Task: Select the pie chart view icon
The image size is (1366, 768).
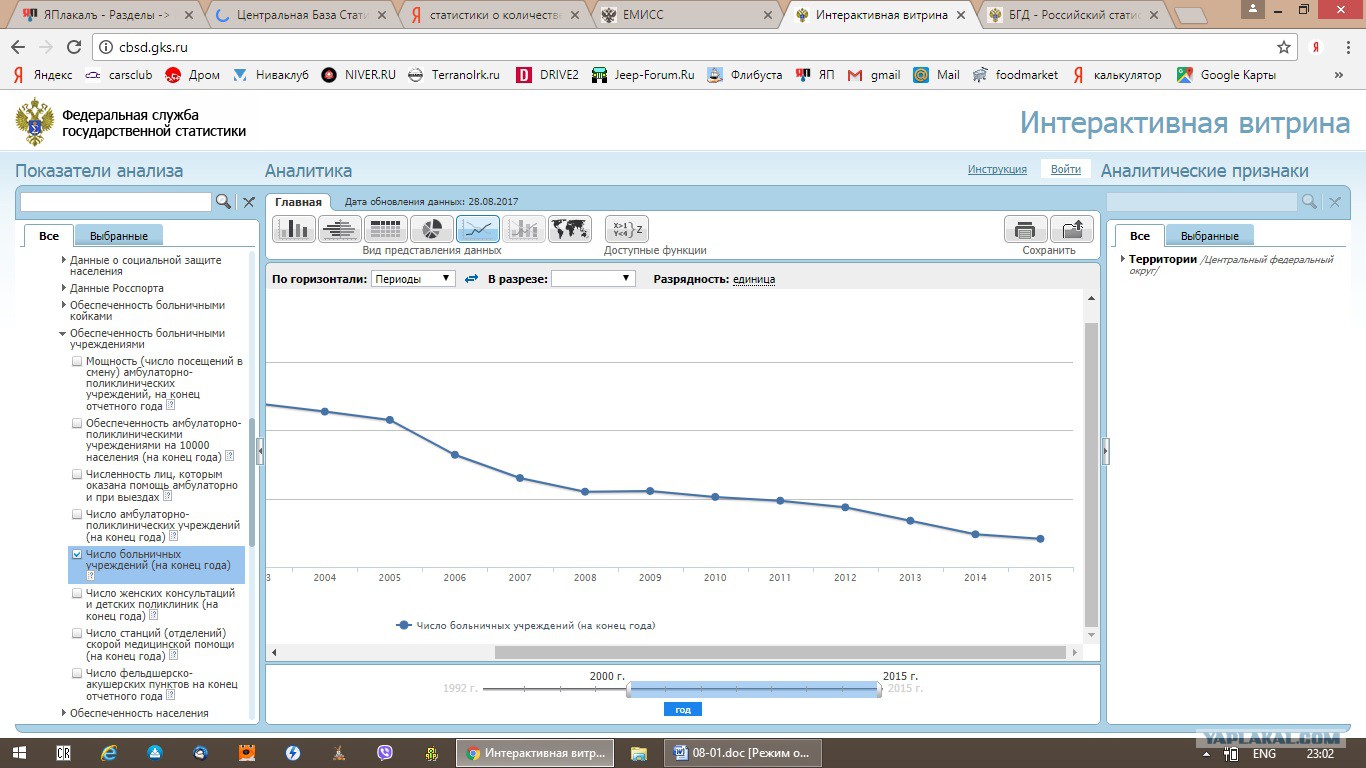Action: tap(432, 229)
